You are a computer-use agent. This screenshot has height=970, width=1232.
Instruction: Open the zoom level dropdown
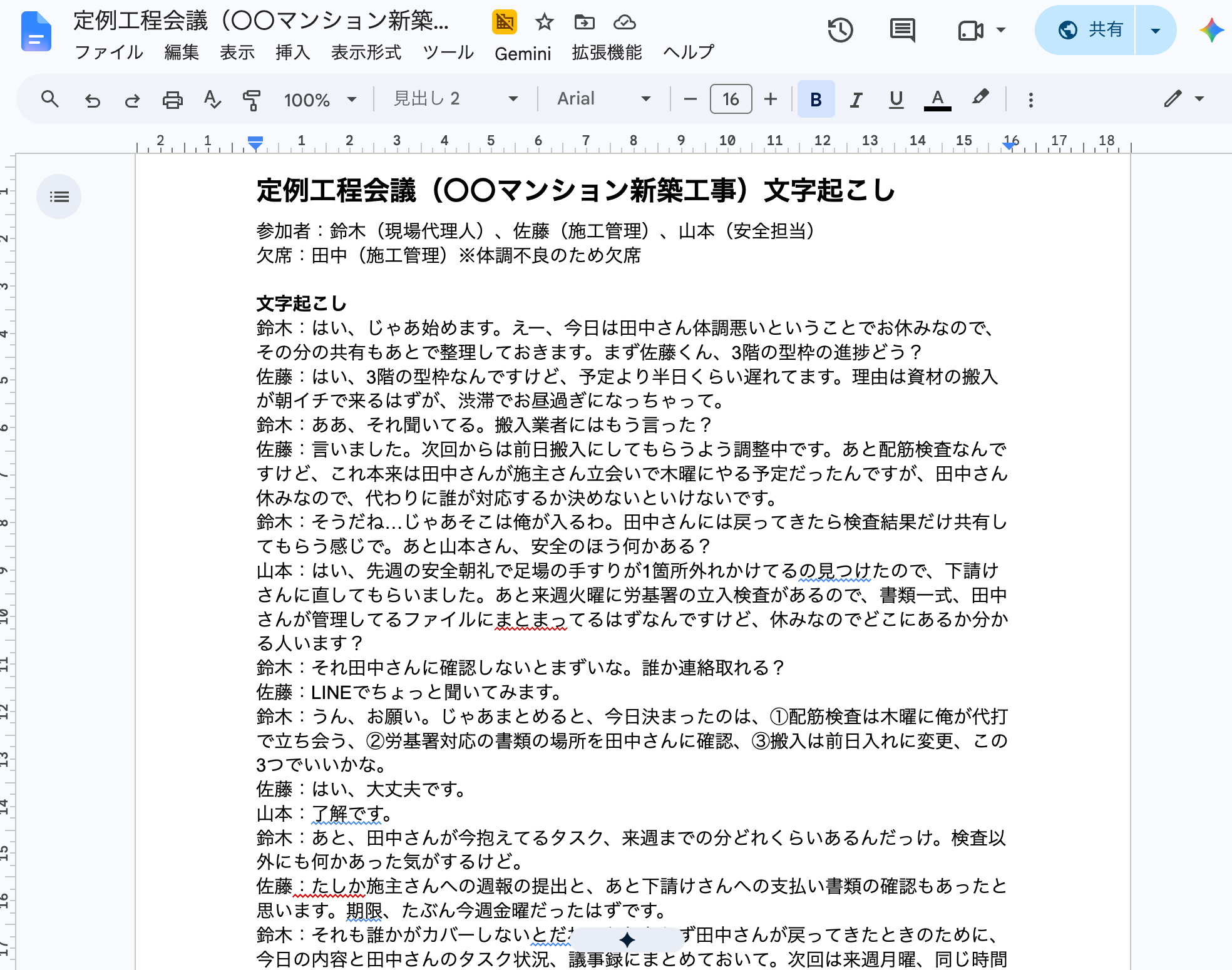(319, 100)
